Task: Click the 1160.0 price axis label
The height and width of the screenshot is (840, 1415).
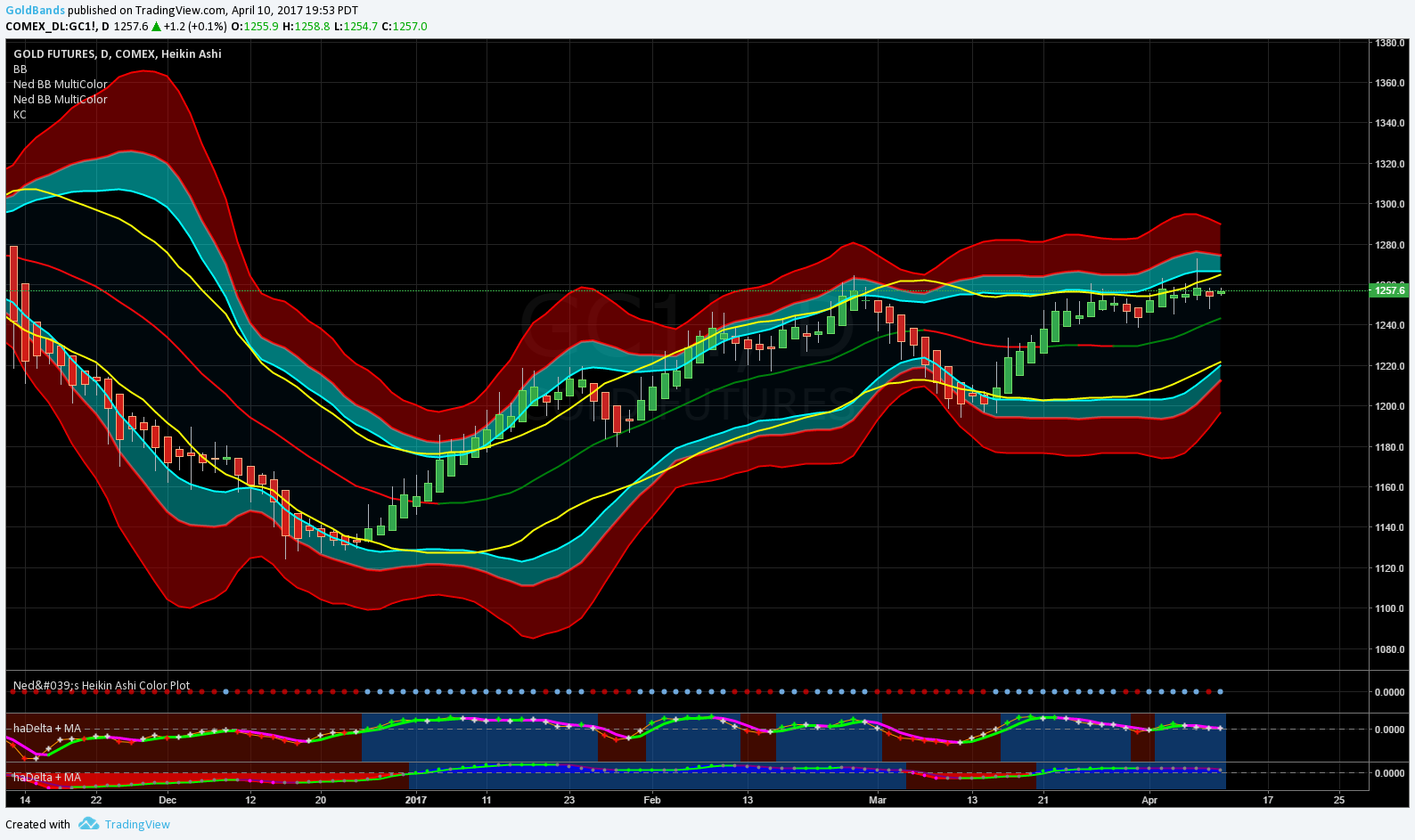Action: pos(1390,487)
